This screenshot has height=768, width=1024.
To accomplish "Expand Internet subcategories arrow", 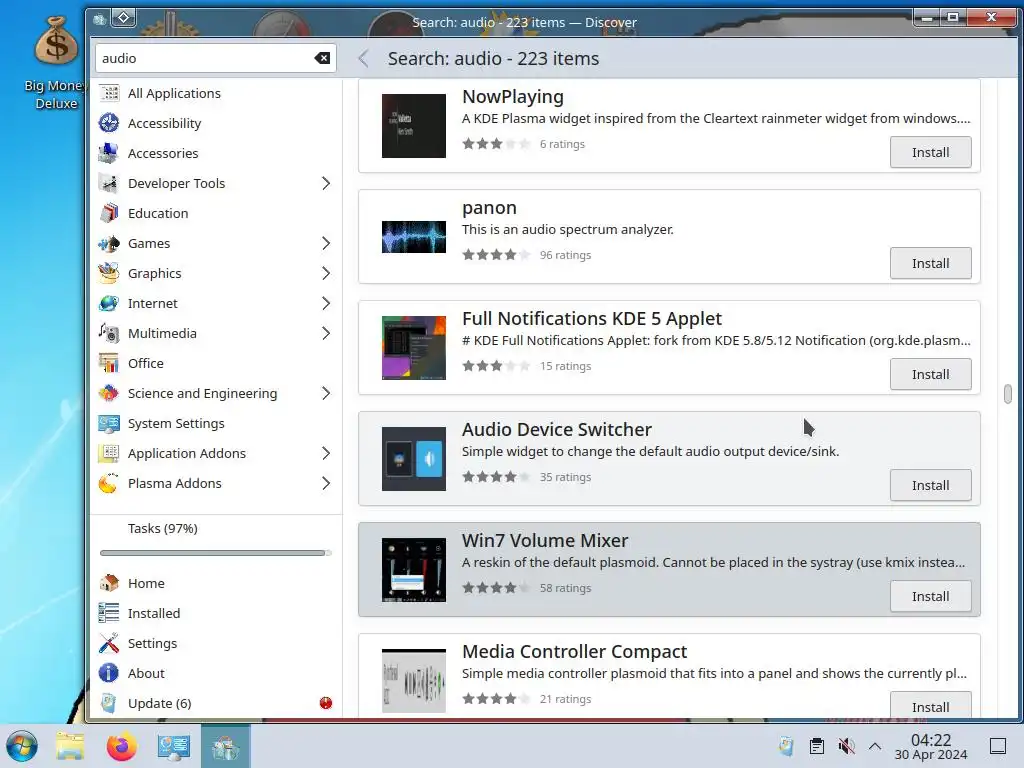I will tap(326, 304).
